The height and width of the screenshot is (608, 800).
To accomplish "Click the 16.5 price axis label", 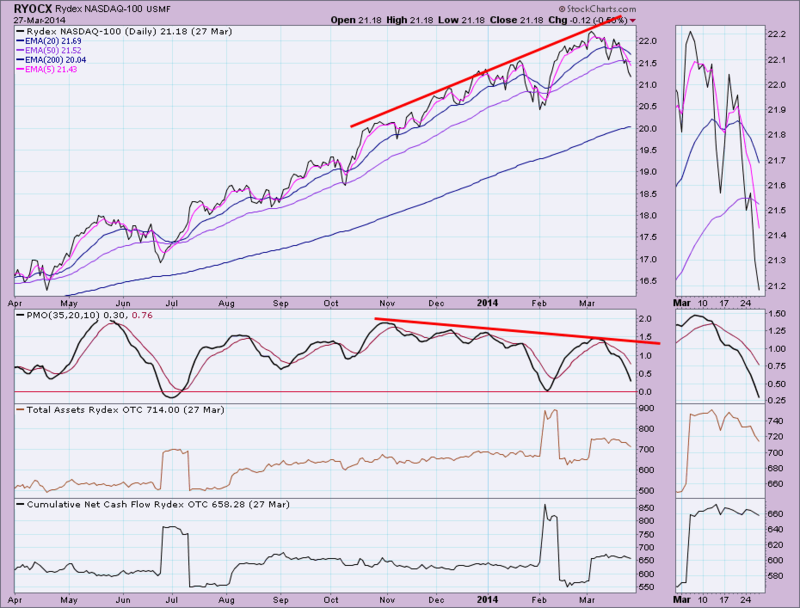I will pos(648,281).
